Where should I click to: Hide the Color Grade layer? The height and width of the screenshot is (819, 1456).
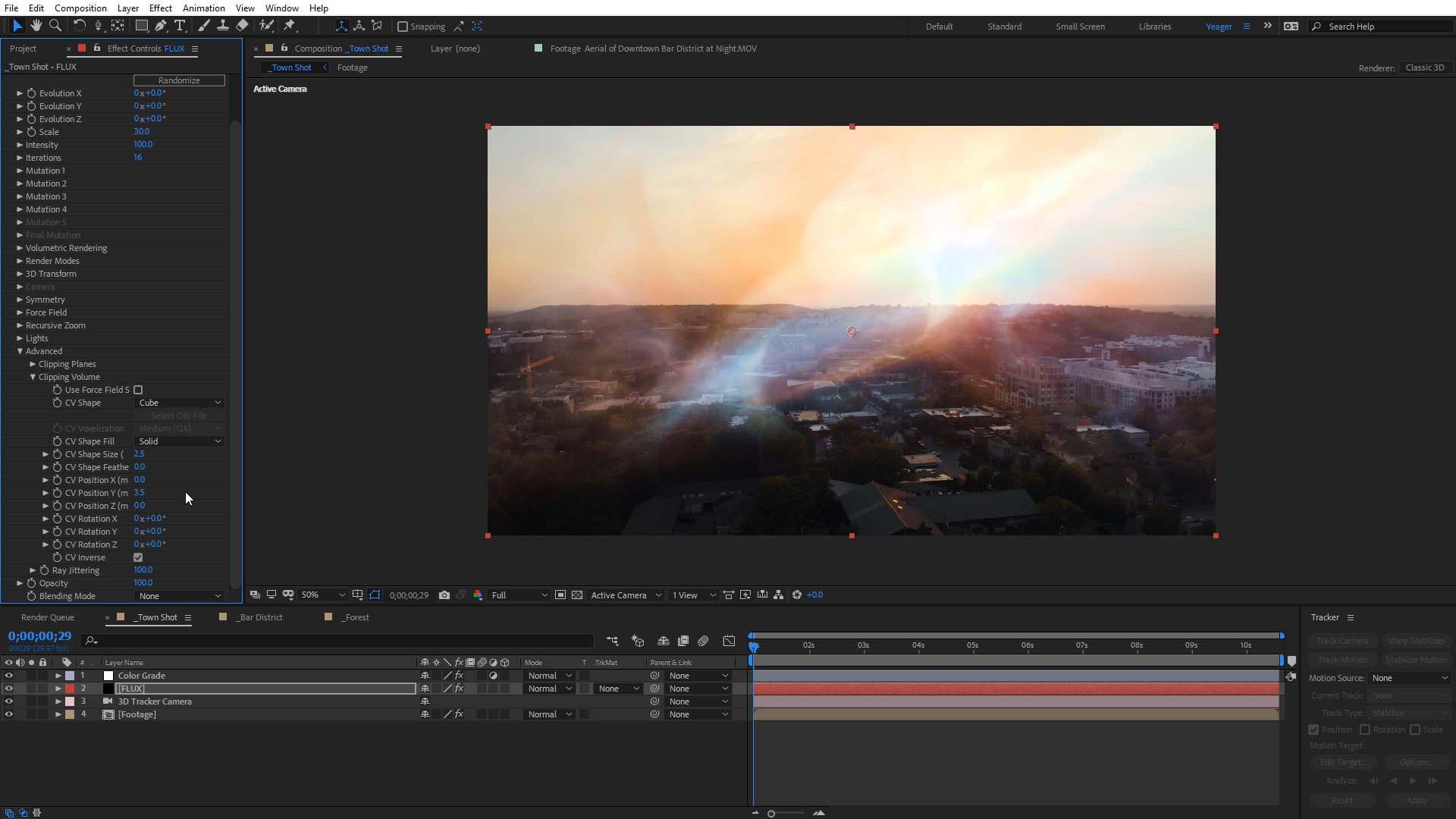[9, 676]
